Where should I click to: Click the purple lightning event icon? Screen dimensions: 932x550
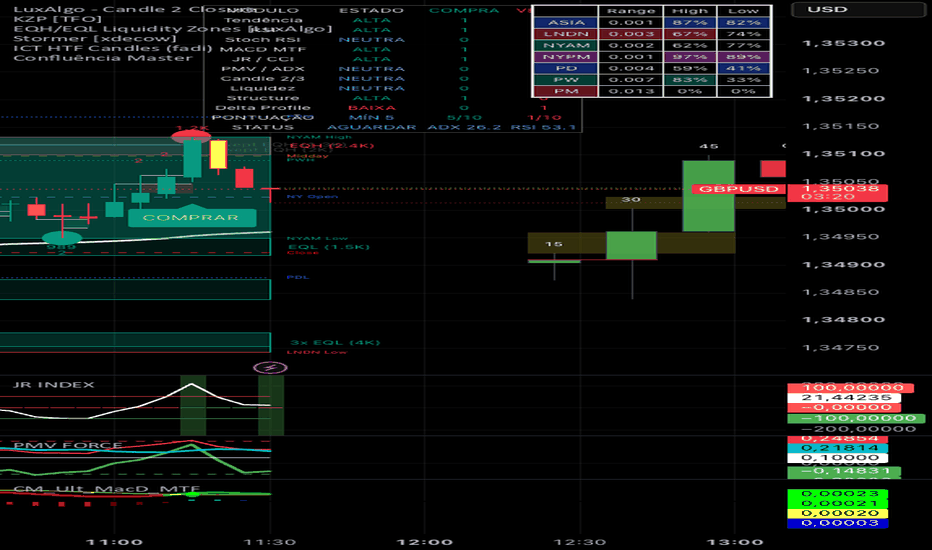(270, 368)
